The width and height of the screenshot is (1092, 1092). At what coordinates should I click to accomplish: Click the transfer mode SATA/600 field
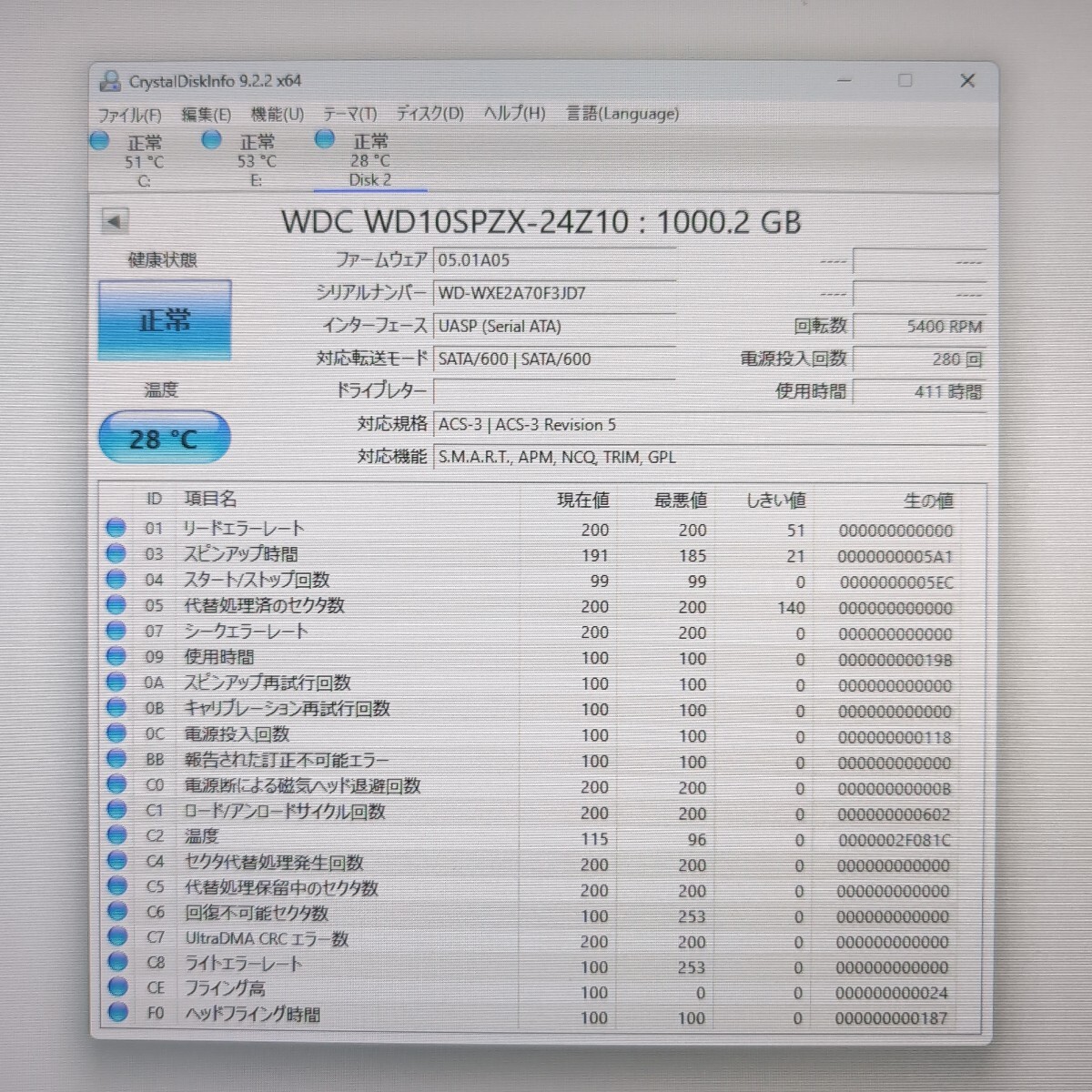(x=554, y=359)
